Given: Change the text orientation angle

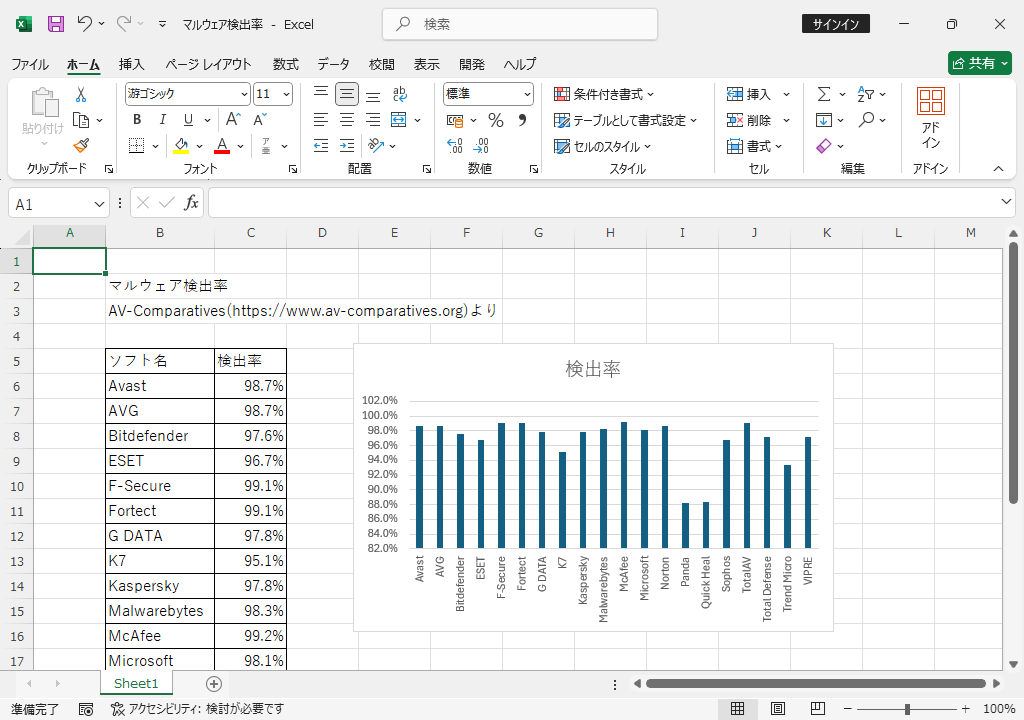Looking at the screenshot, I should tap(376, 146).
